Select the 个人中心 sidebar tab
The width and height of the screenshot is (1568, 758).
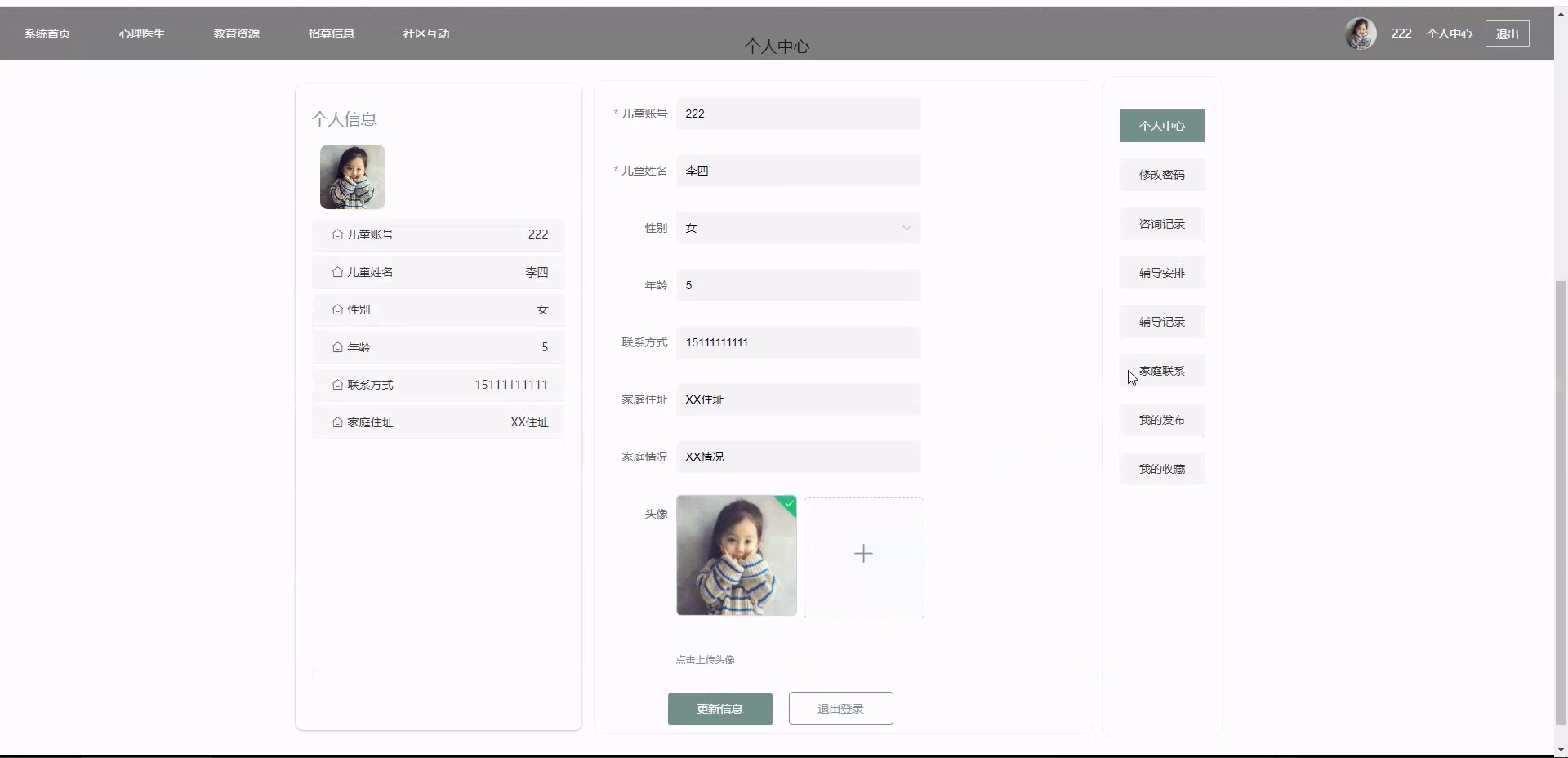pyautogui.click(x=1162, y=126)
